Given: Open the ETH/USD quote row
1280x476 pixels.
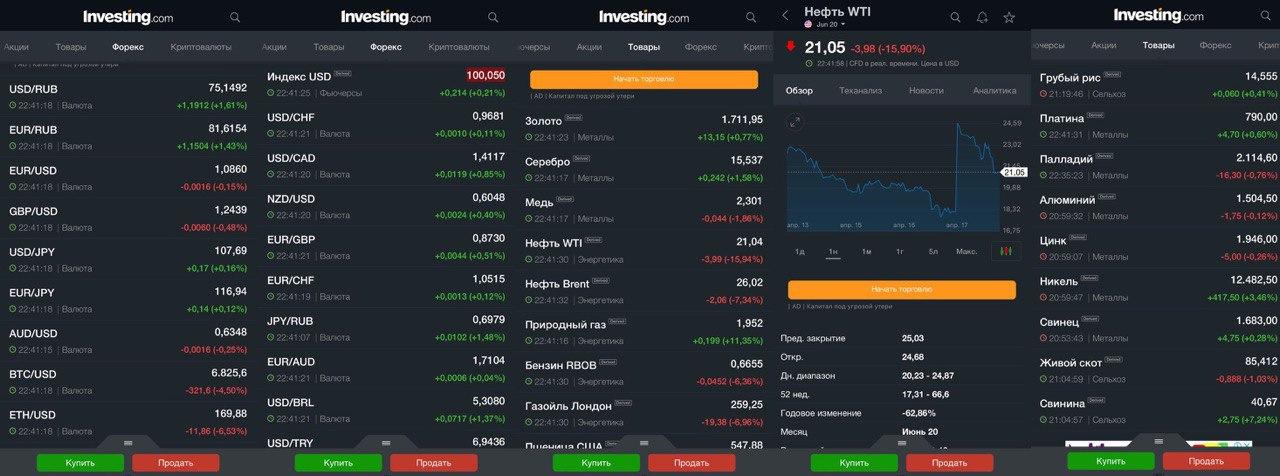Looking at the screenshot, I should (128, 421).
